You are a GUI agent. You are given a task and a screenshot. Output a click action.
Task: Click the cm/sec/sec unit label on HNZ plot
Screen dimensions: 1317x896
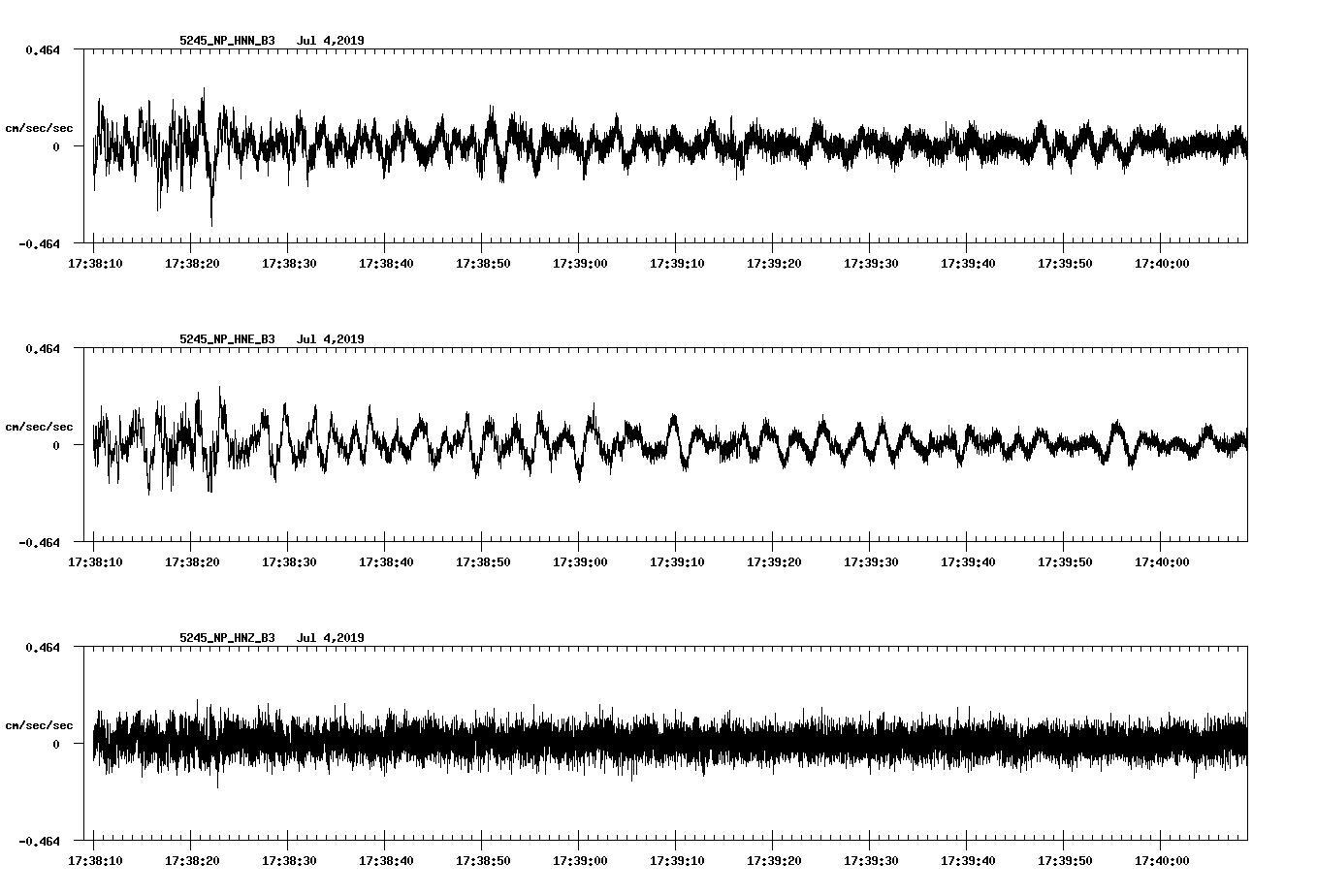(39, 725)
